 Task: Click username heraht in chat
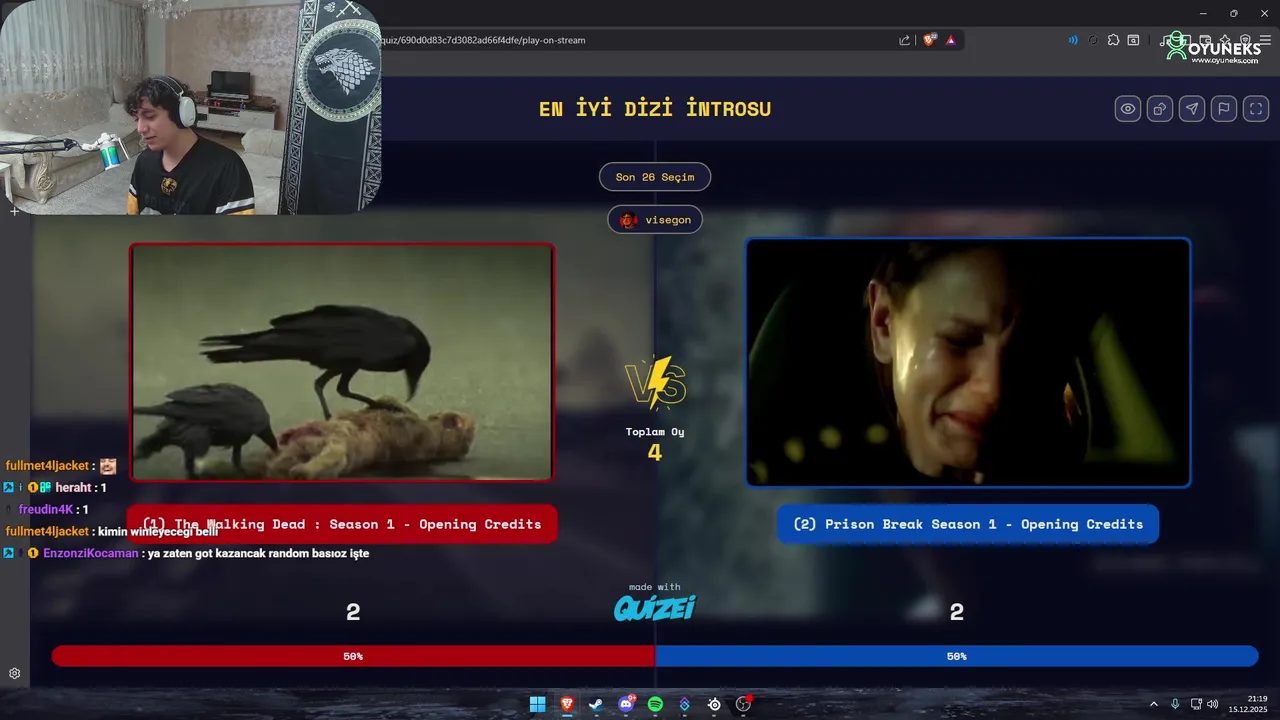point(74,487)
